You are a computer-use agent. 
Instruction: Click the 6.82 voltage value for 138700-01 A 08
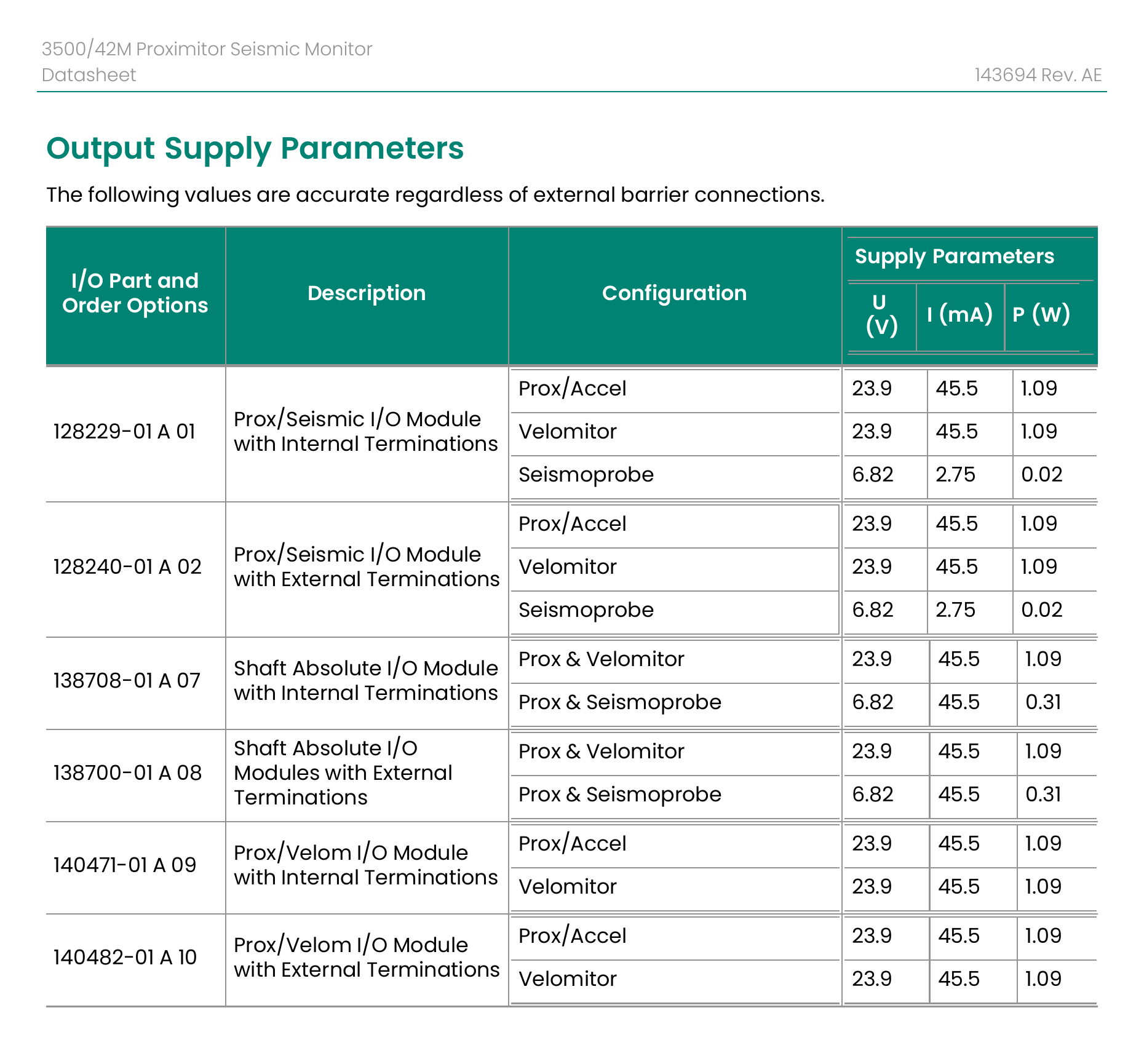[x=873, y=795]
